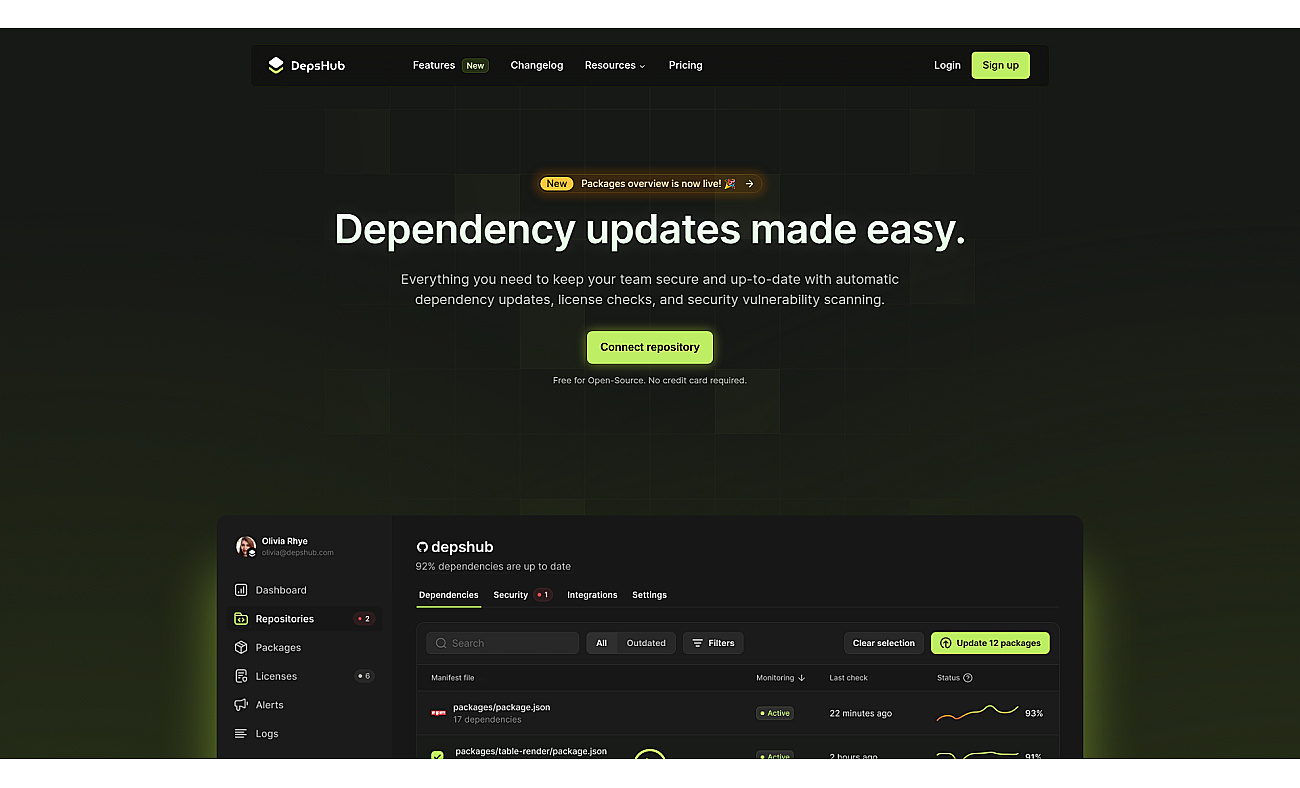The image size is (1300, 788).
Task: Click the magnifier icon in search box
Action: point(441,643)
